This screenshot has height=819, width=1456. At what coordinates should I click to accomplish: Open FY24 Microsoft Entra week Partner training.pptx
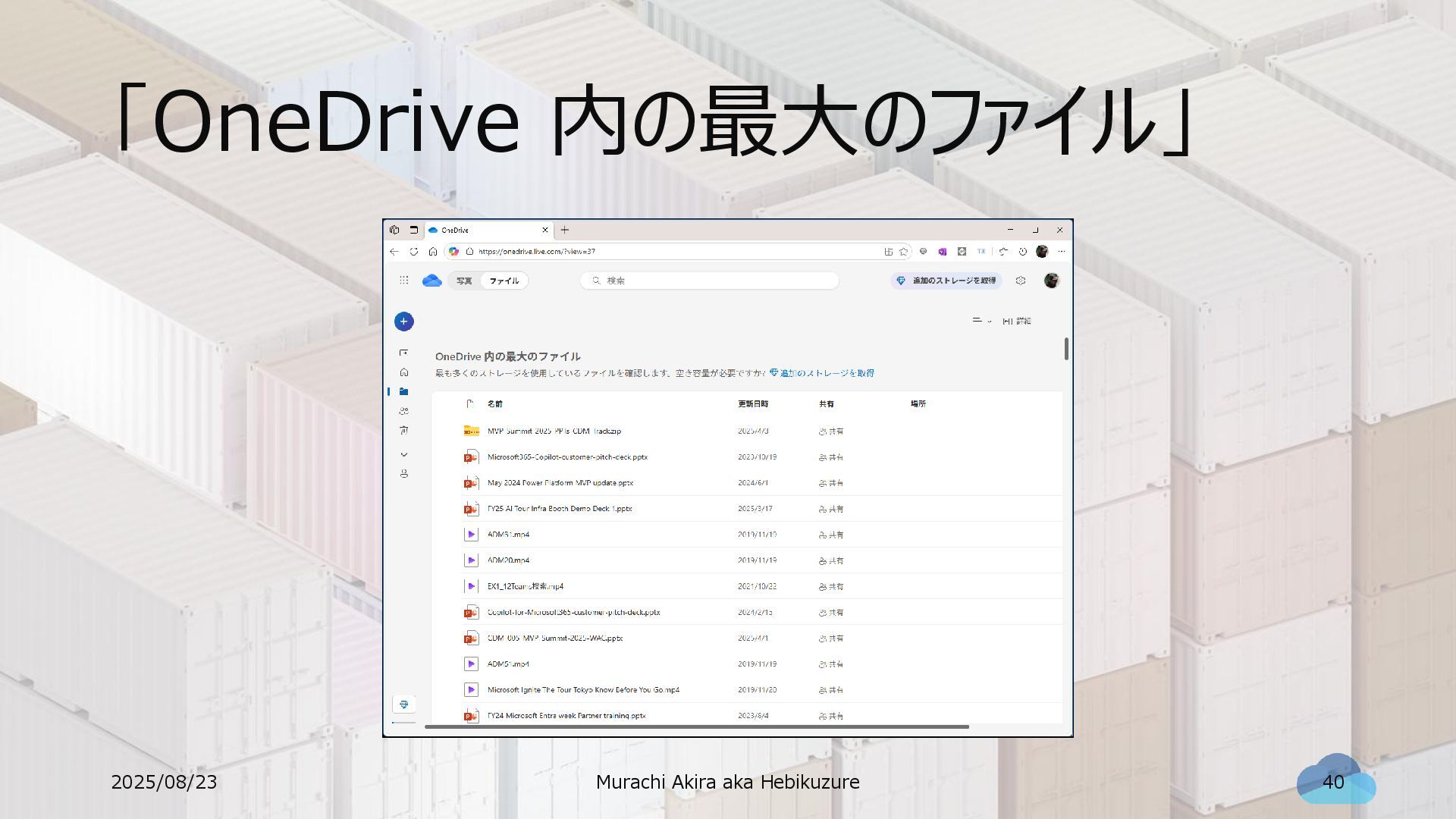(x=566, y=716)
